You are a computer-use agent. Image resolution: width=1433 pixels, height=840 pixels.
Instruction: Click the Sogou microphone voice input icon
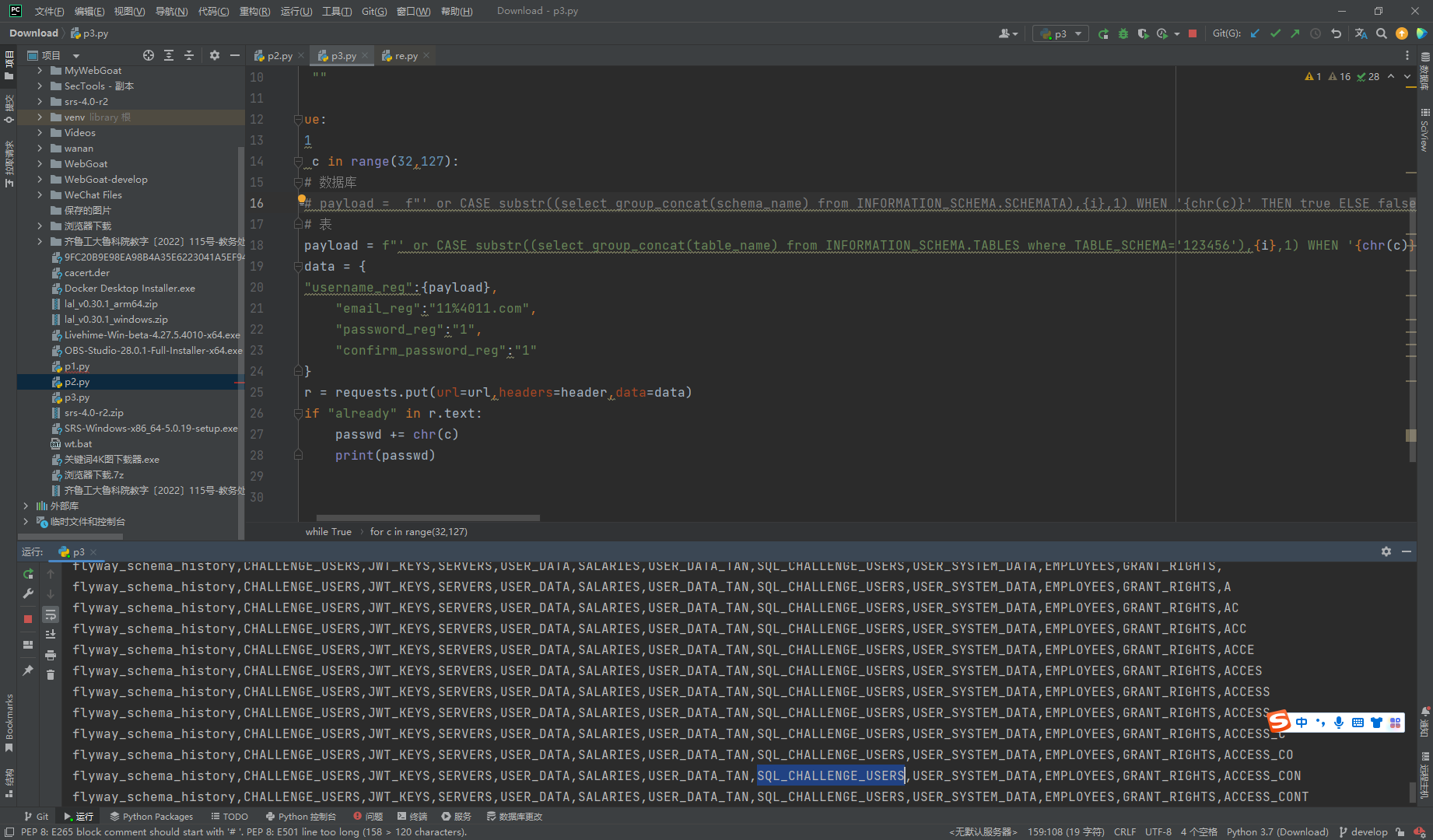1339,723
